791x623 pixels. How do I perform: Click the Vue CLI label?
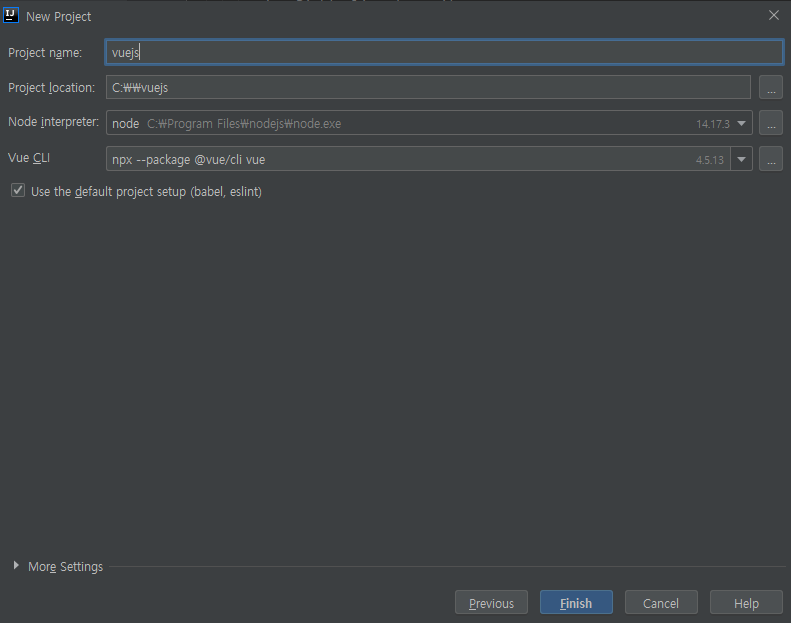click(29, 158)
